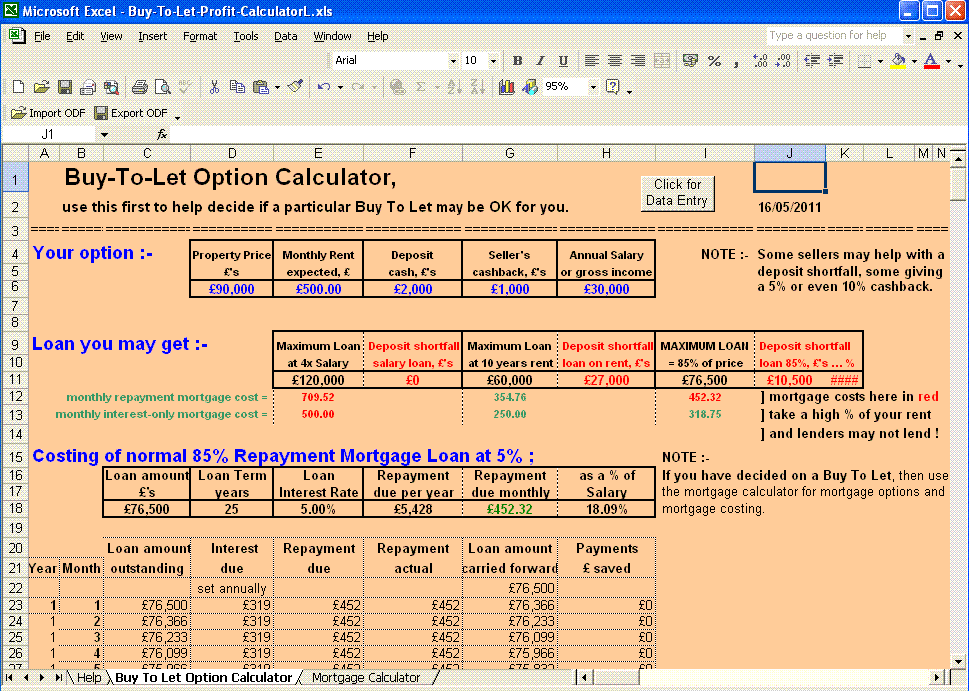Viewport: 969px width, 691px height.
Task: Select the Property Price cell £90,000
Action: (x=232, y=289)
